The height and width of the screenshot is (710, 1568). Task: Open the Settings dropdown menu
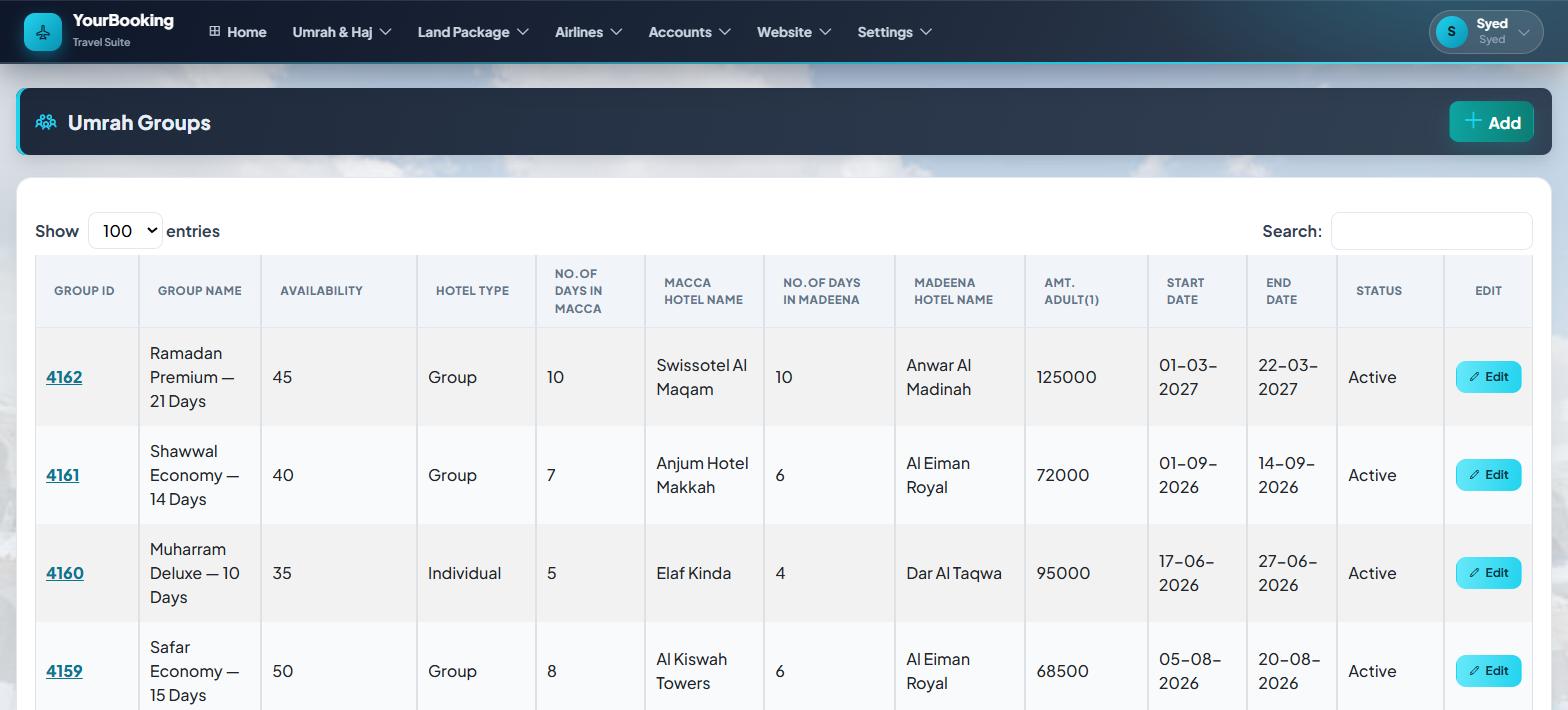895,32
